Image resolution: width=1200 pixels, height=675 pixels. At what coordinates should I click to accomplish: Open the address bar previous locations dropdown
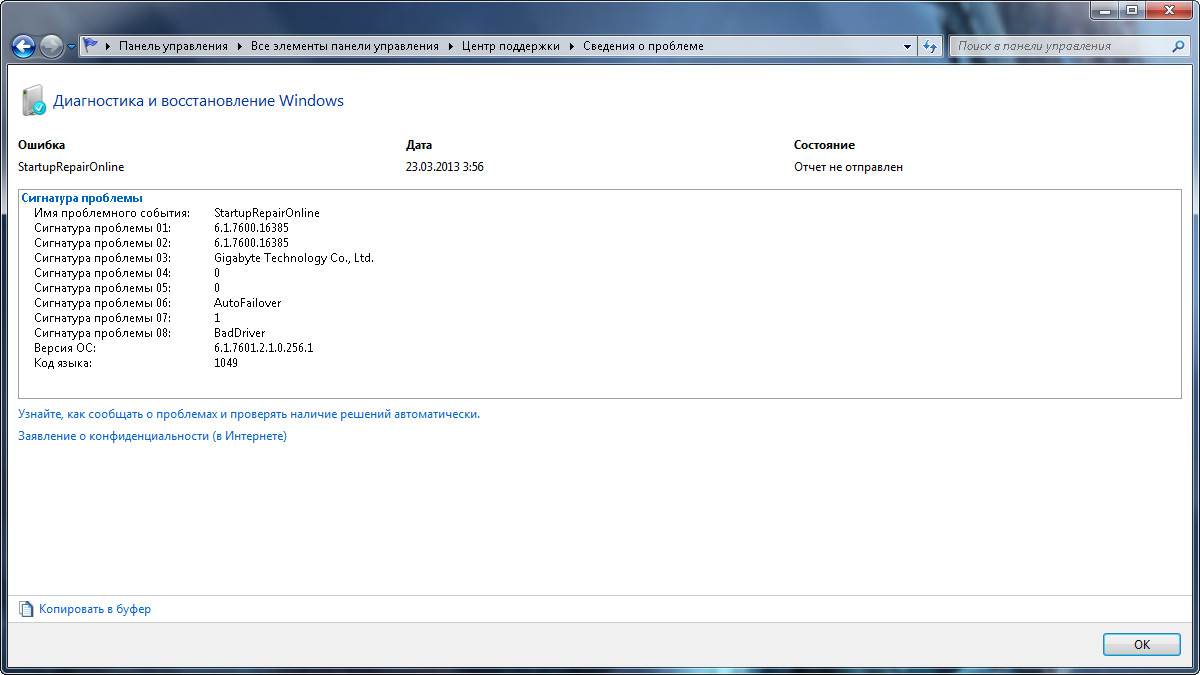(x=907, y=46)
